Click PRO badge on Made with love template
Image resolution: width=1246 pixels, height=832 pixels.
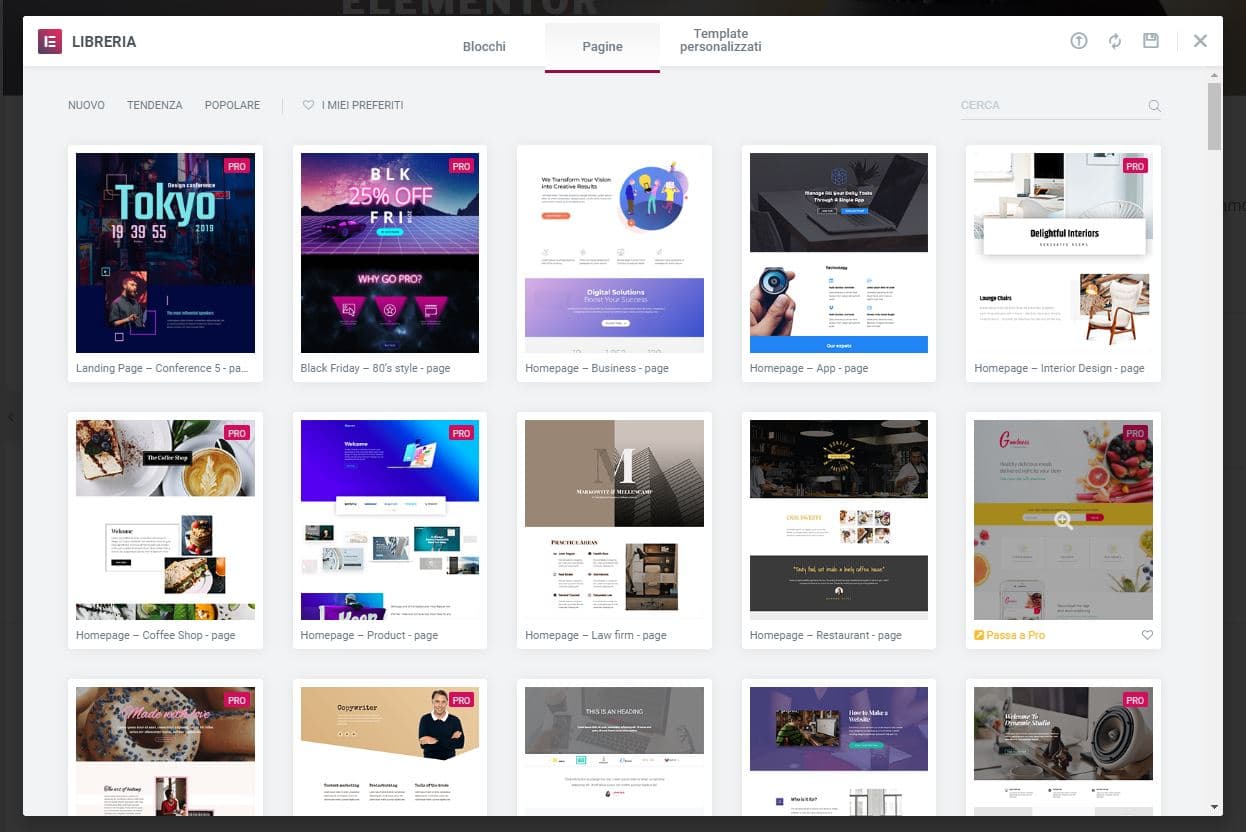click(236, 700)
